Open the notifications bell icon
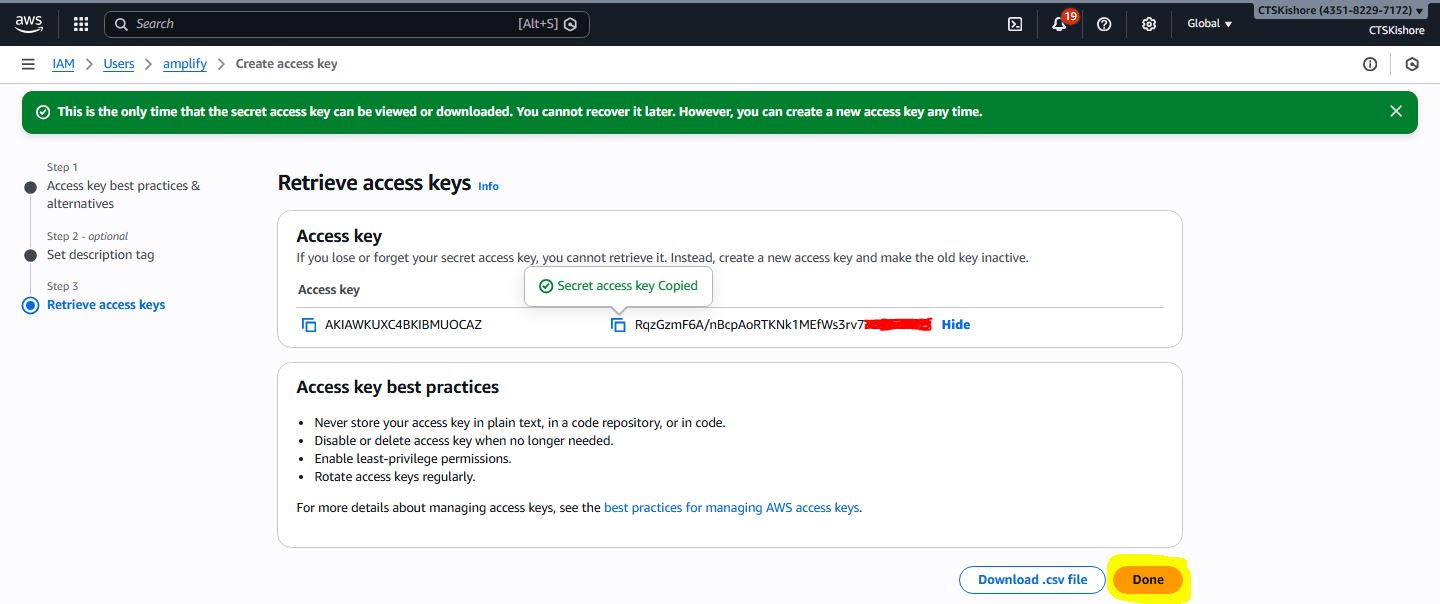The image size is (1440, 604). tap(1059, 25)
